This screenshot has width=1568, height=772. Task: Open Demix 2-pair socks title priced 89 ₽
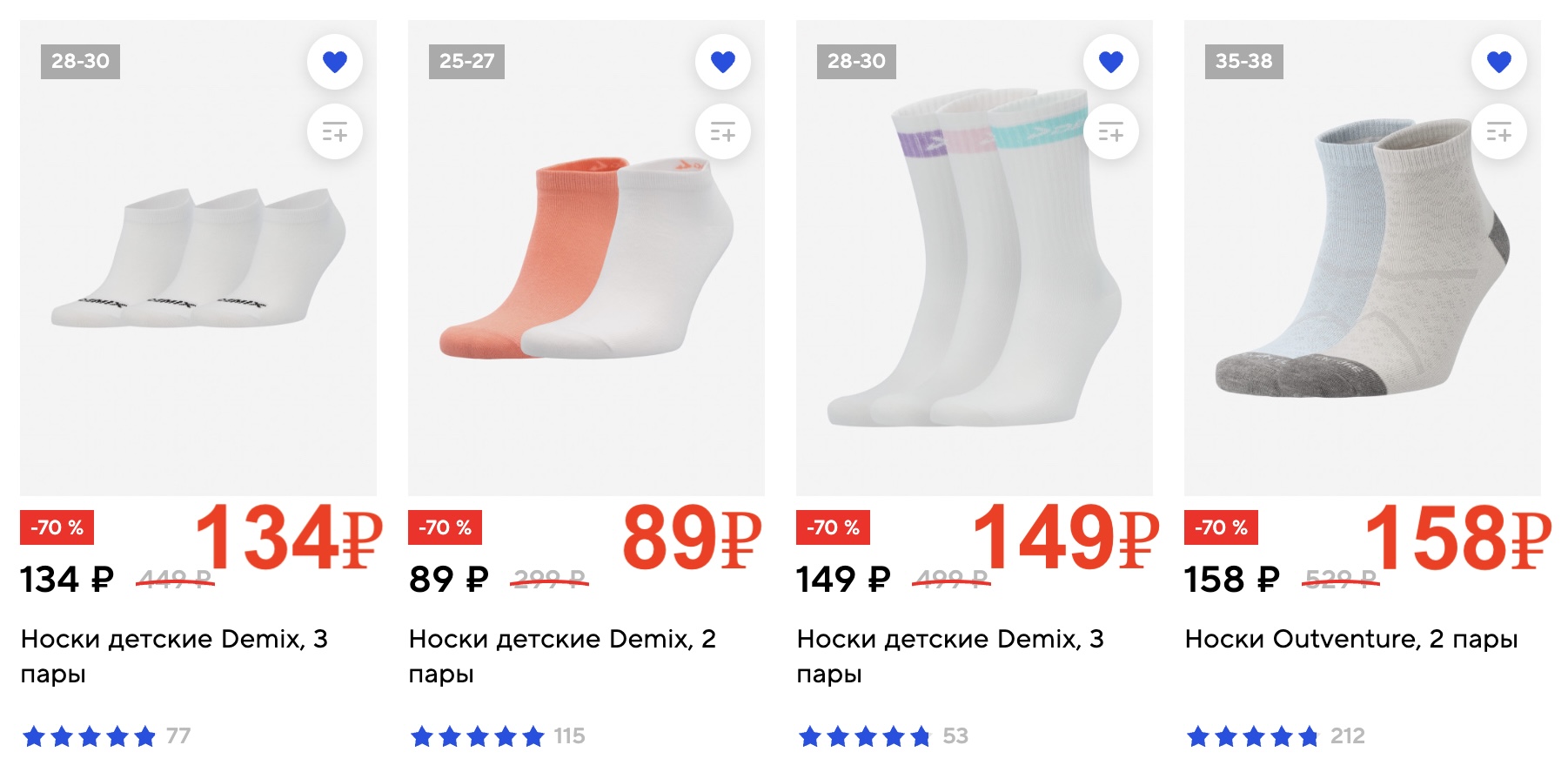[x=562, y=655]
